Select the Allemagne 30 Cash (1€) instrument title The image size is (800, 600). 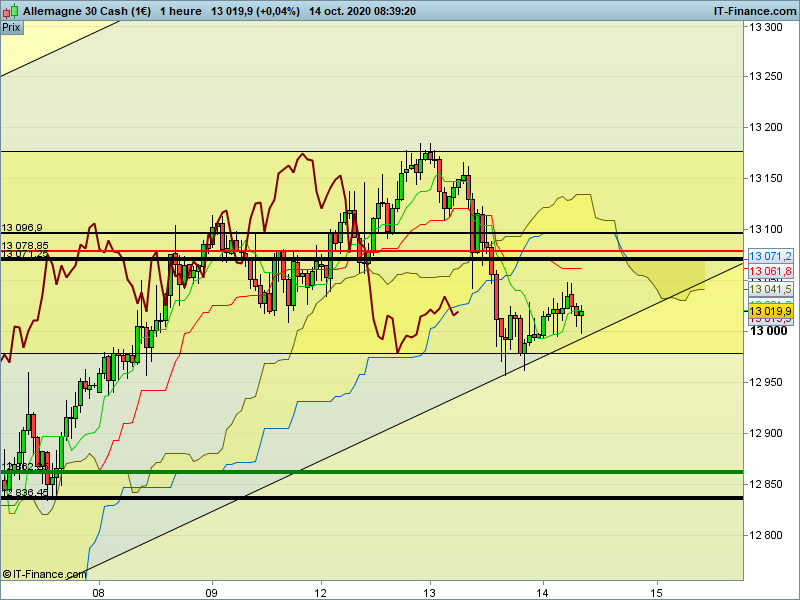(x=87, y=11)
